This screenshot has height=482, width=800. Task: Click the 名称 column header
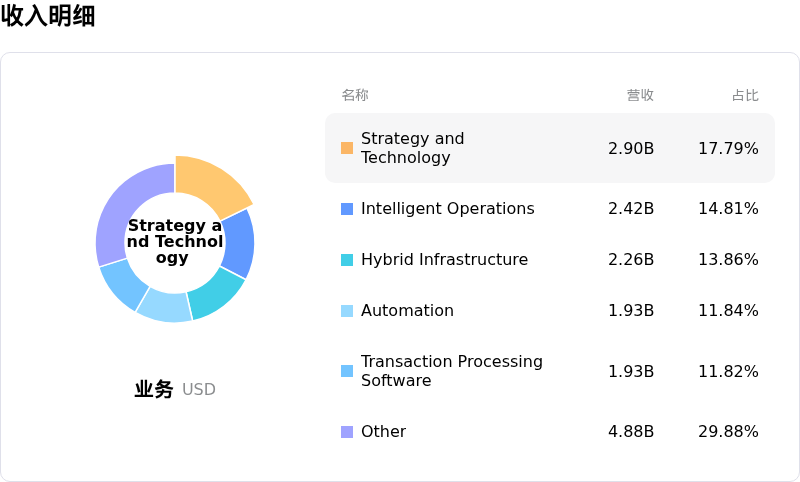(355, 95)
